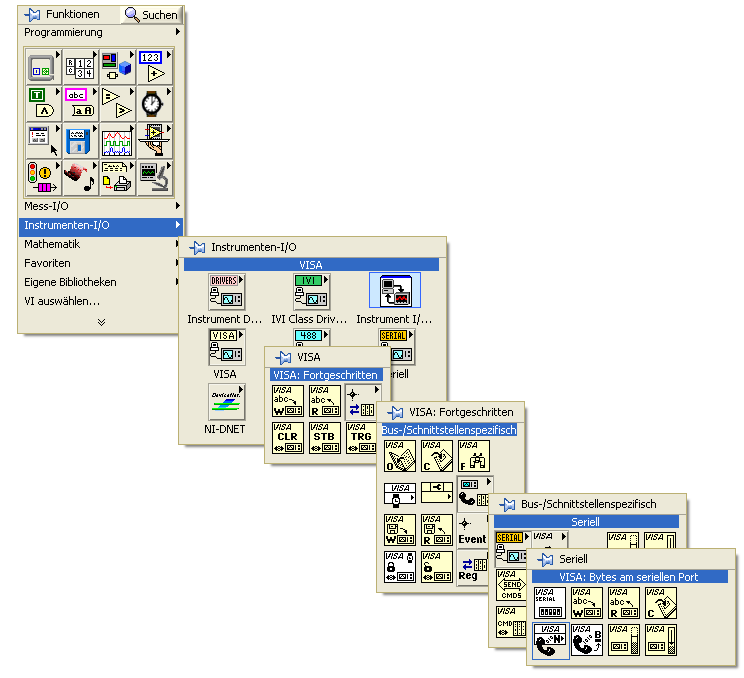744x678 pixels.
Task: Open the VISA property node subpalette icon
Action: (x=437, y=493)
